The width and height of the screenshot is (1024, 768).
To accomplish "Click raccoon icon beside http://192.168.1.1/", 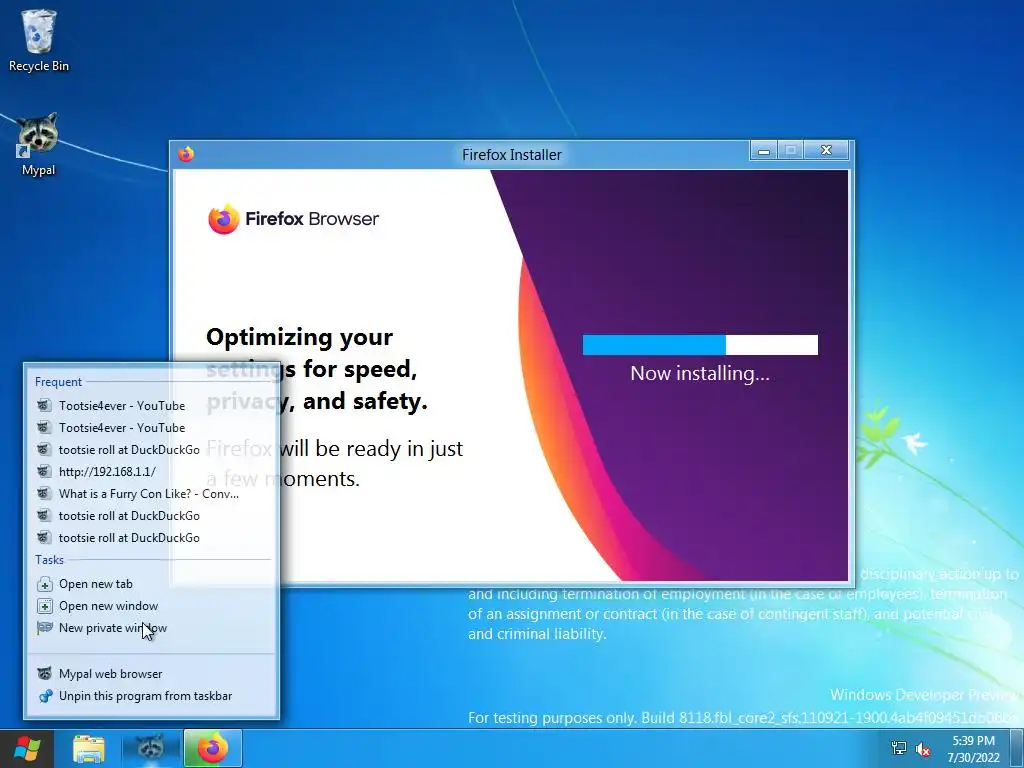I will pos(44,471).
